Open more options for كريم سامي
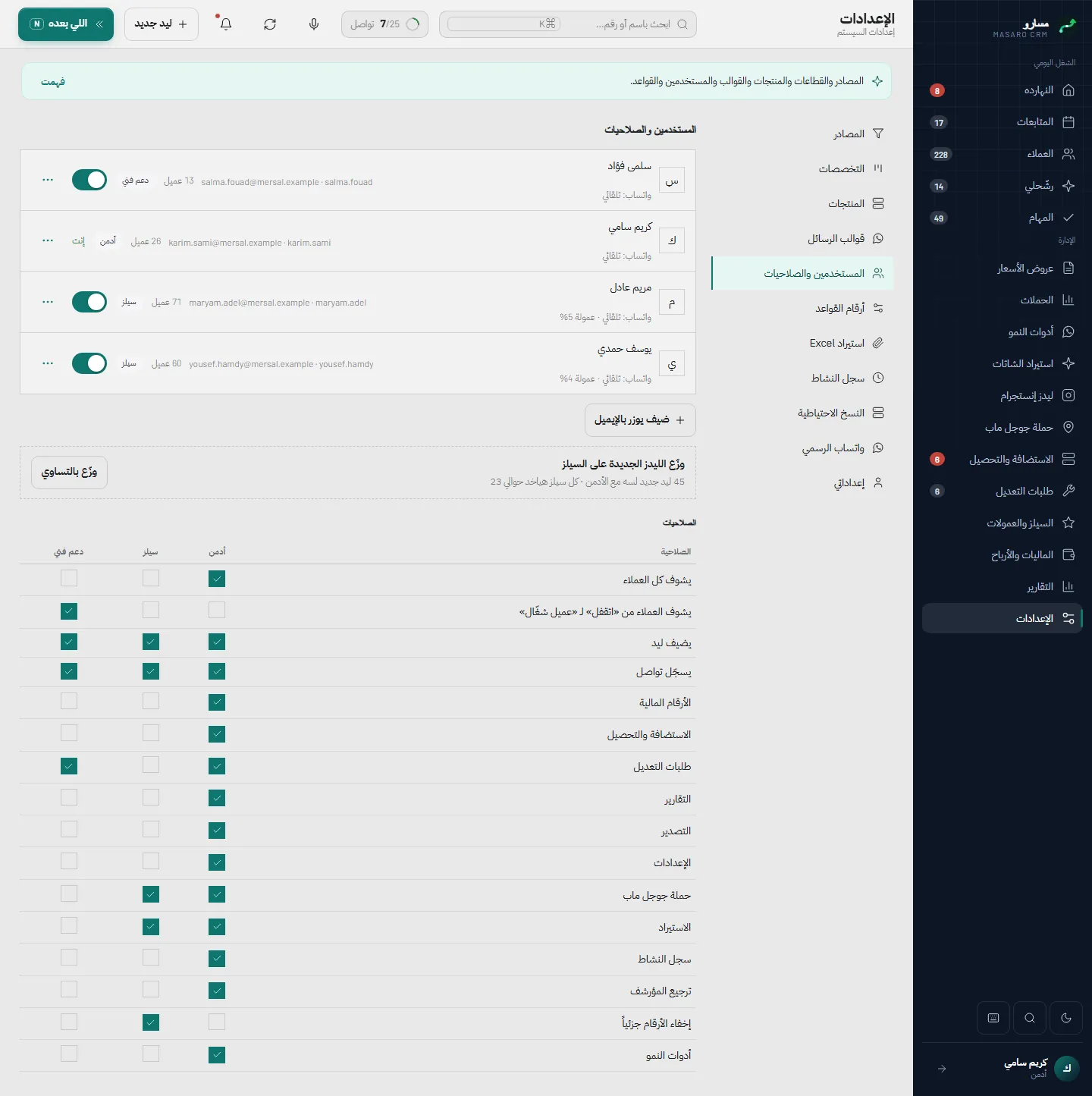 click(48, 240)
